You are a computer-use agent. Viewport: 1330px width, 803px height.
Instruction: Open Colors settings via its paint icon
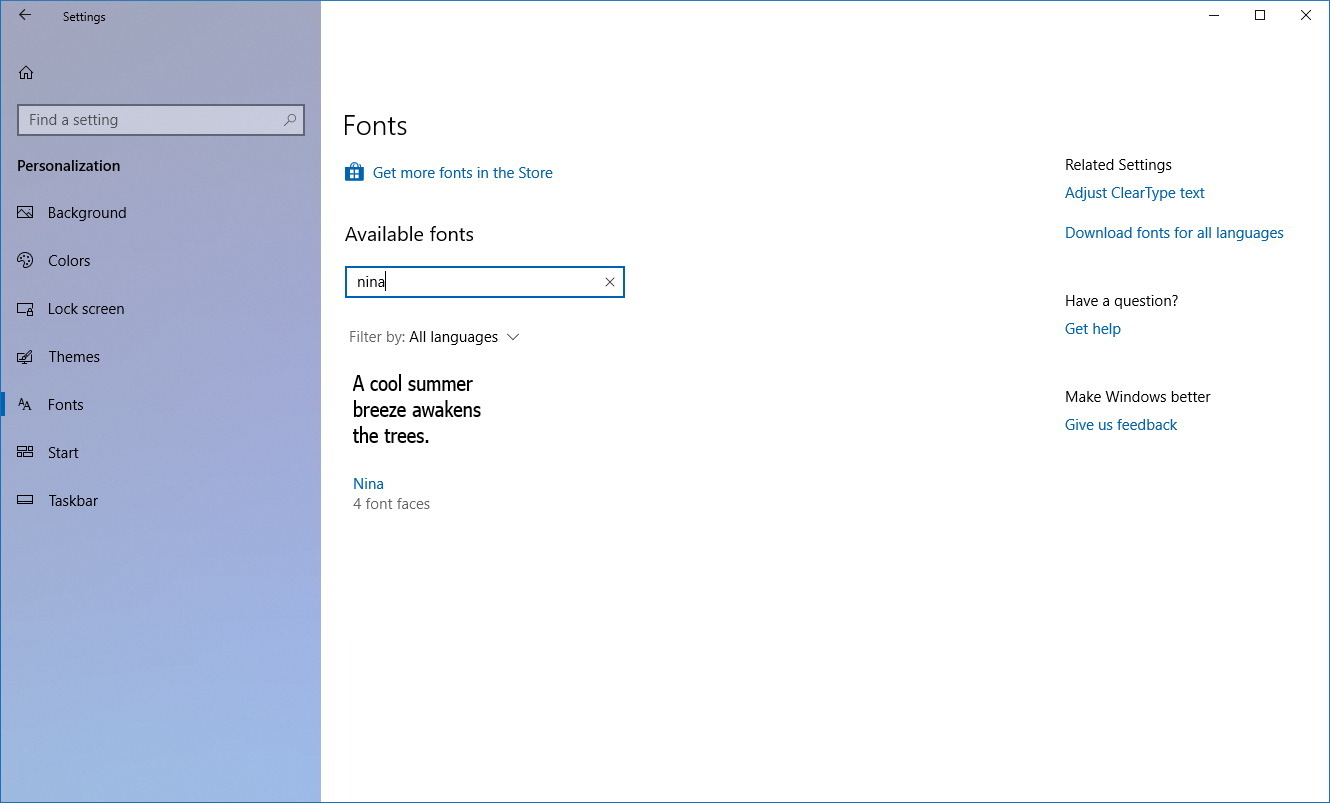25,260
